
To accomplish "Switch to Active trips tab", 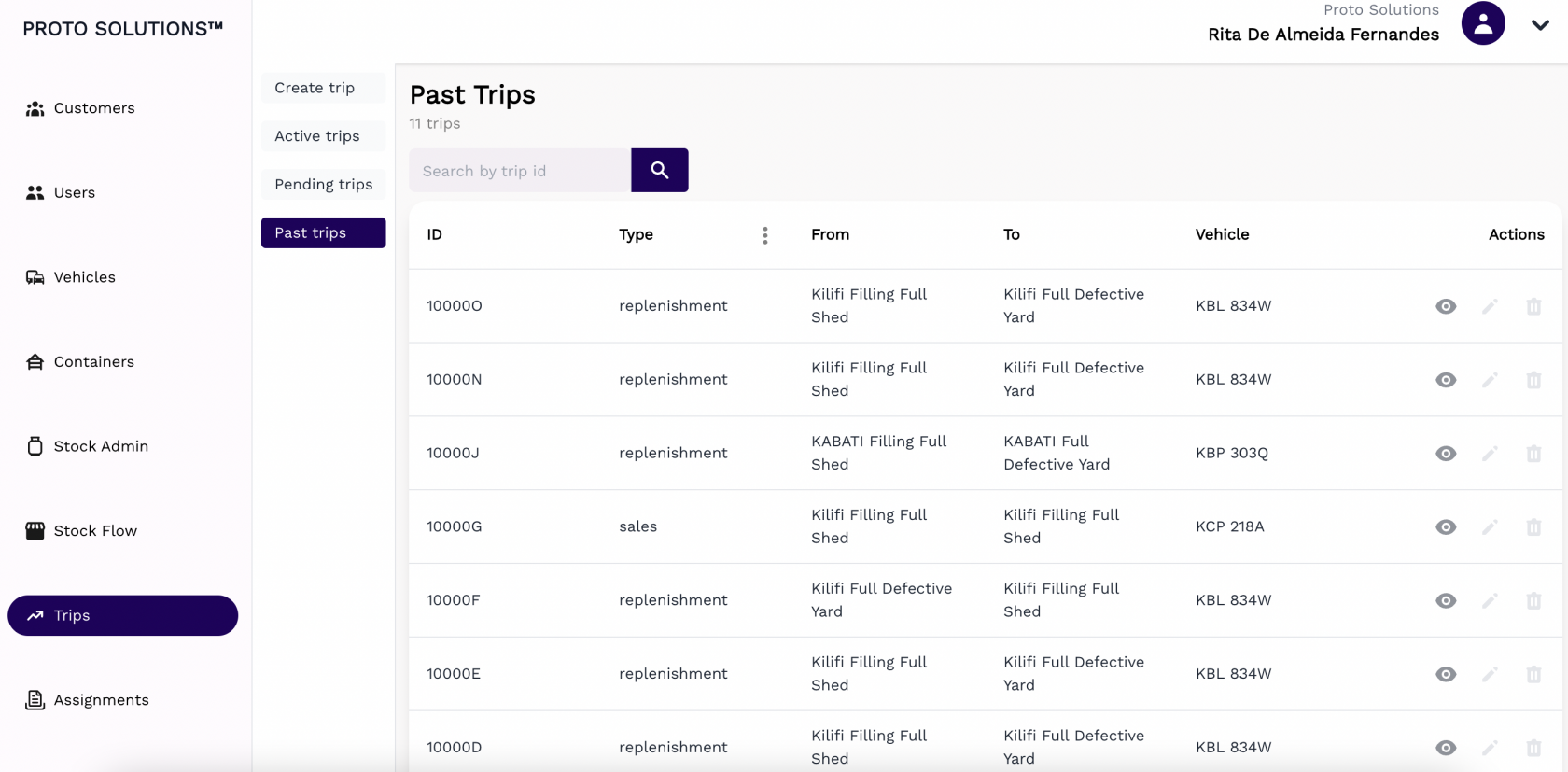I will click(x=323, y=136).
